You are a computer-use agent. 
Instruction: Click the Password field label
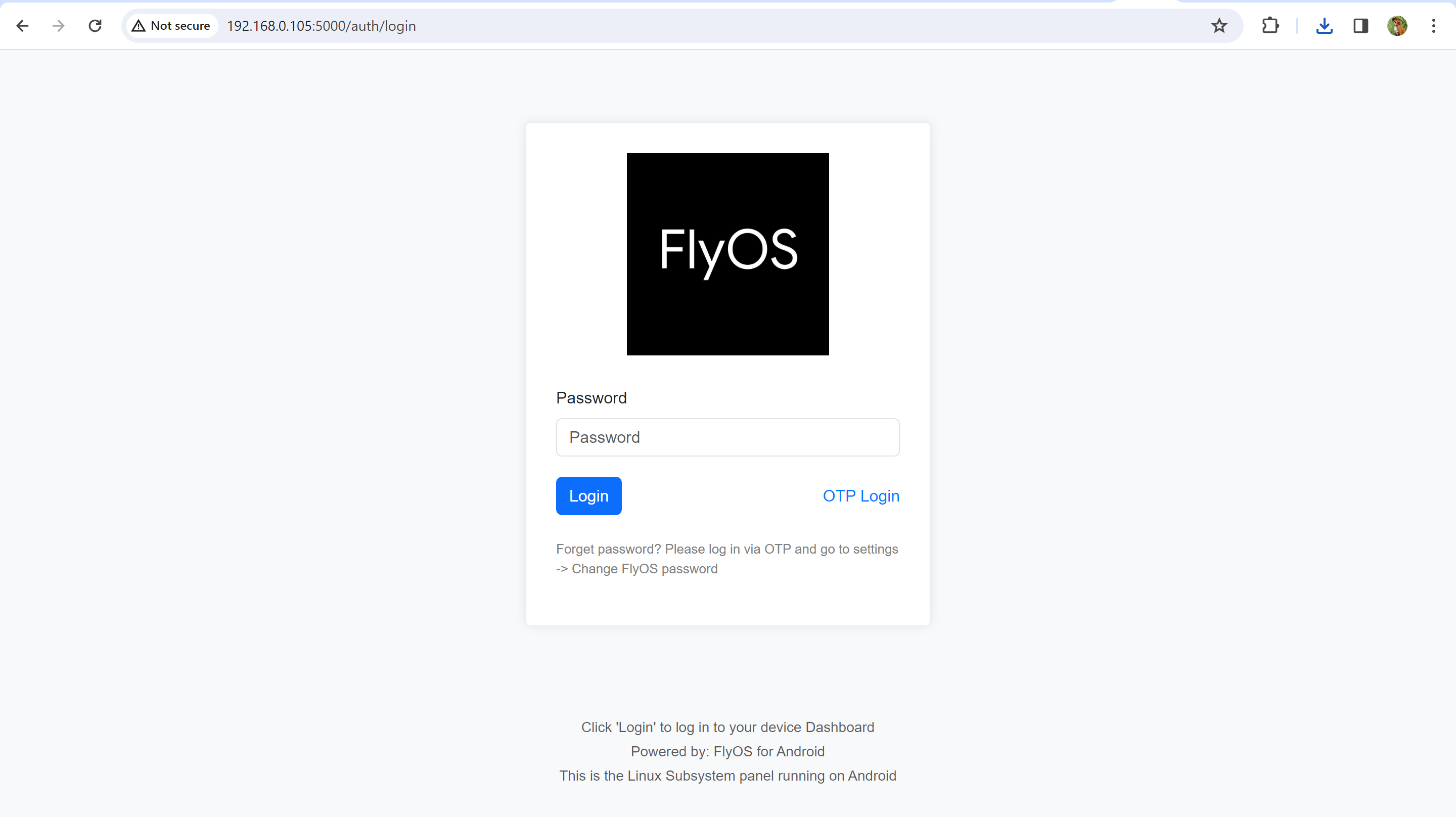pyautogui.click(x=591, y=397)
